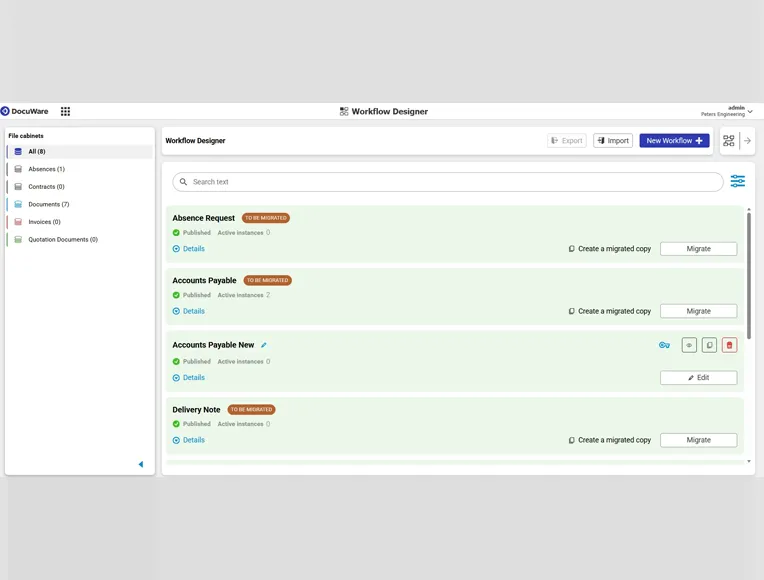
Task: Open the filter settings sliders icon
Action: click(737, 181)
